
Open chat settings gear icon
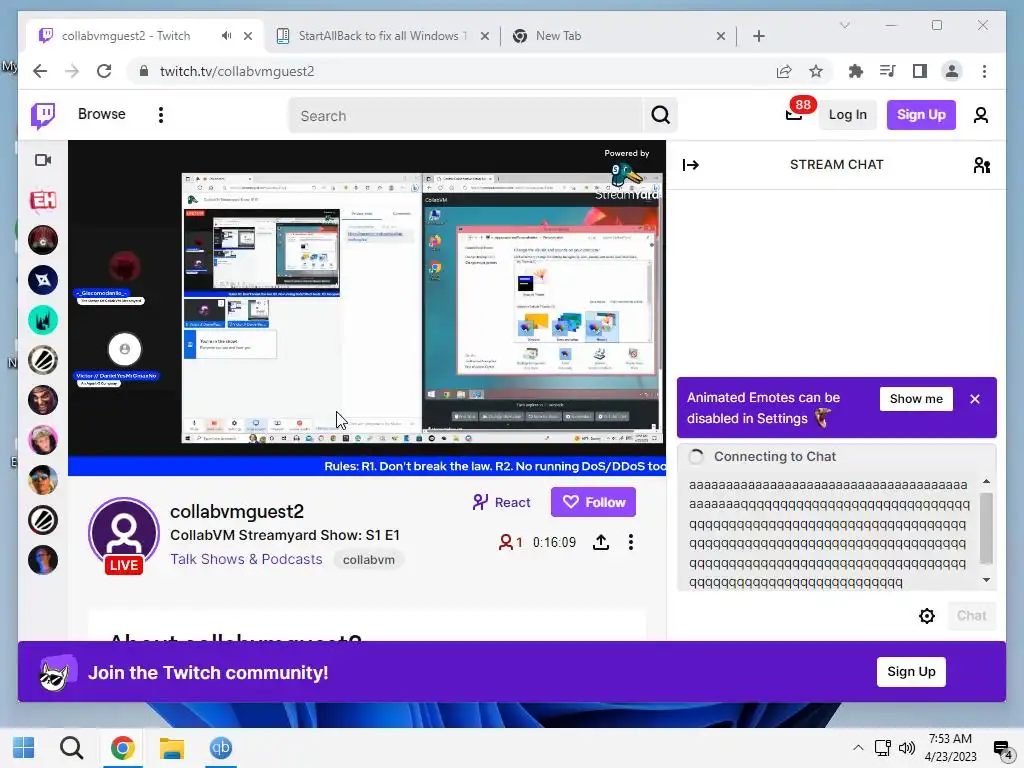tap(926, 615)
